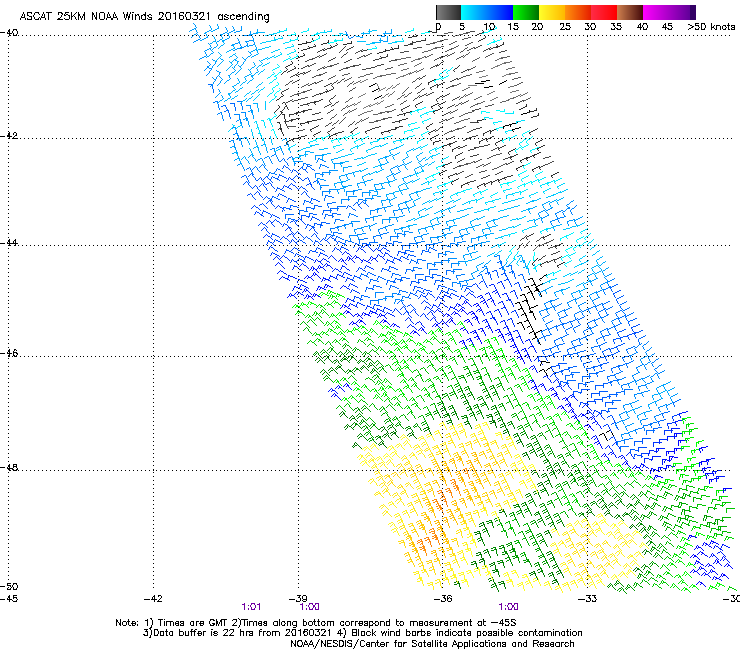
Task: Click the purple time label '1:01'
Action: pos(251,607)
